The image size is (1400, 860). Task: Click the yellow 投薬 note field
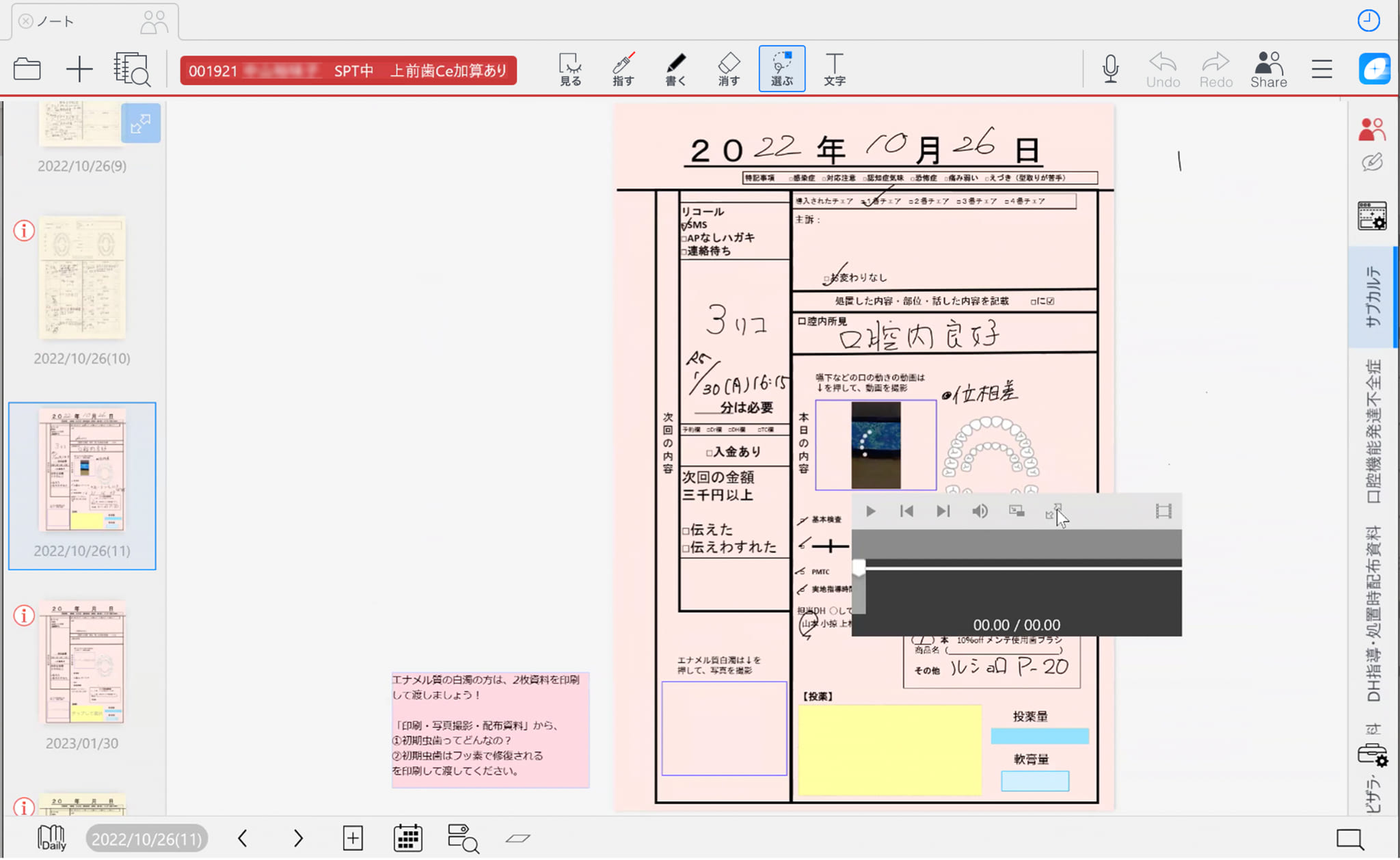[889, 750]
